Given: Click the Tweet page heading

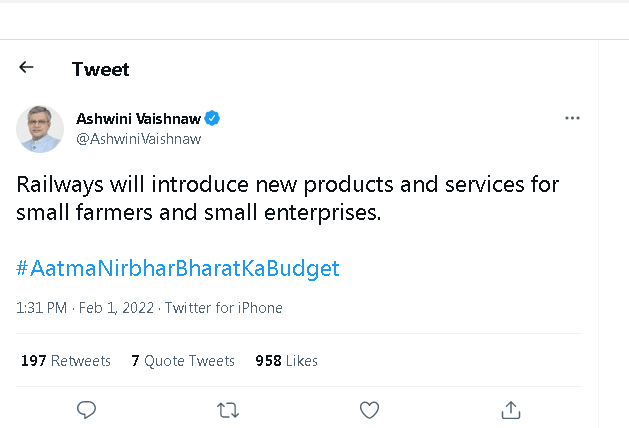Looking at the screenshot, I should (101, 69).
